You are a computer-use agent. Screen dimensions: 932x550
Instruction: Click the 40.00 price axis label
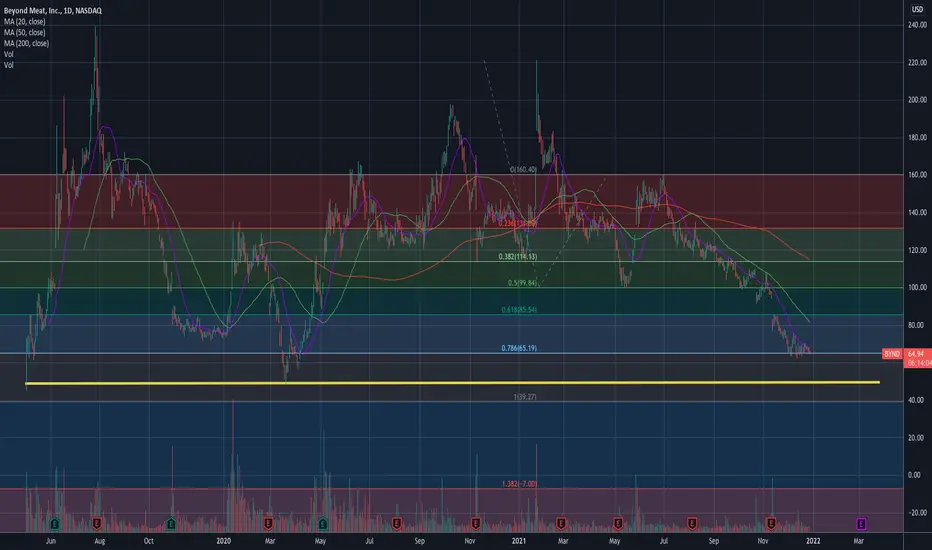click(916, 400)
